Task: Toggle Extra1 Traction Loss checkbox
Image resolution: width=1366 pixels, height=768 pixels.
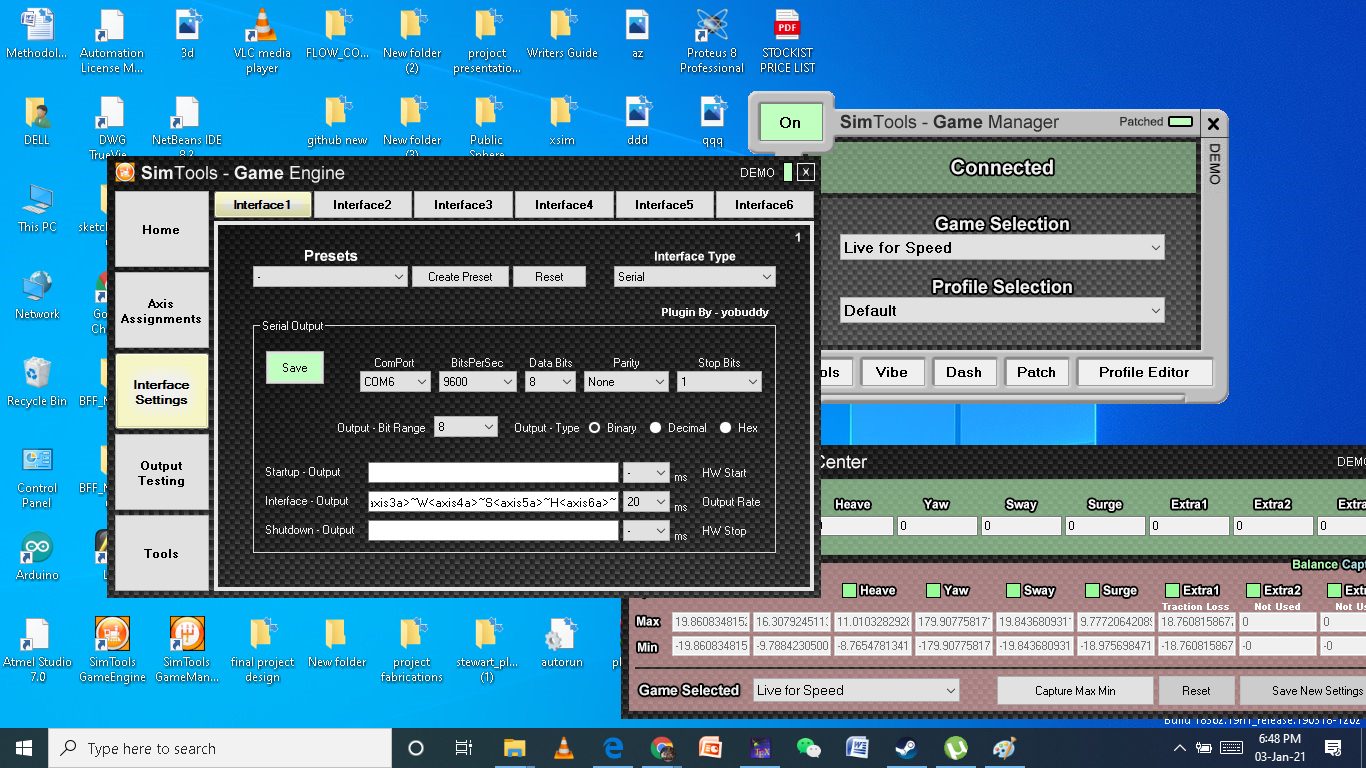Action: [x=1173, y=590]
